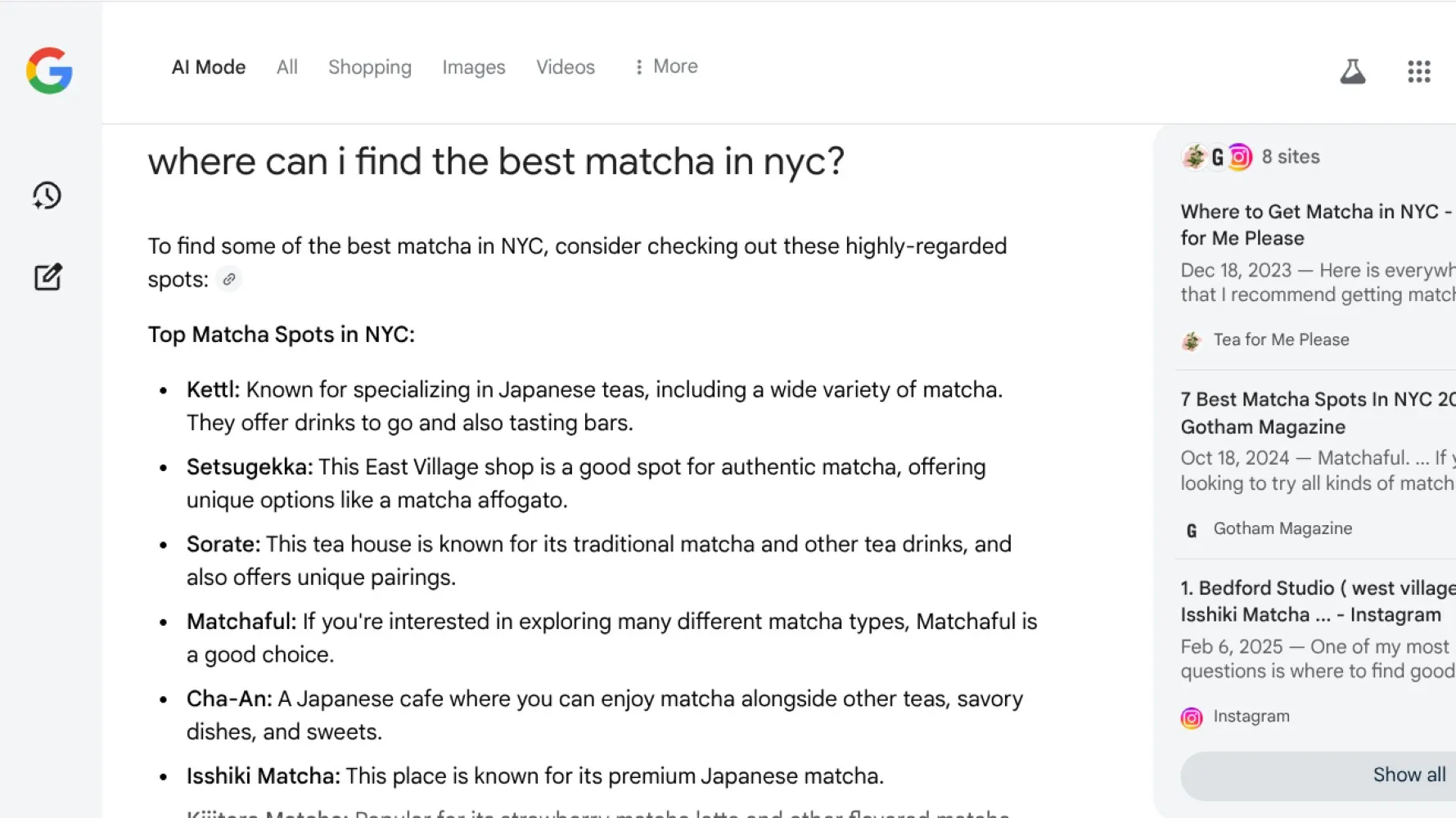
Task: Click the Tea for Me Please favicon
Action: (x=1192, y=341)
